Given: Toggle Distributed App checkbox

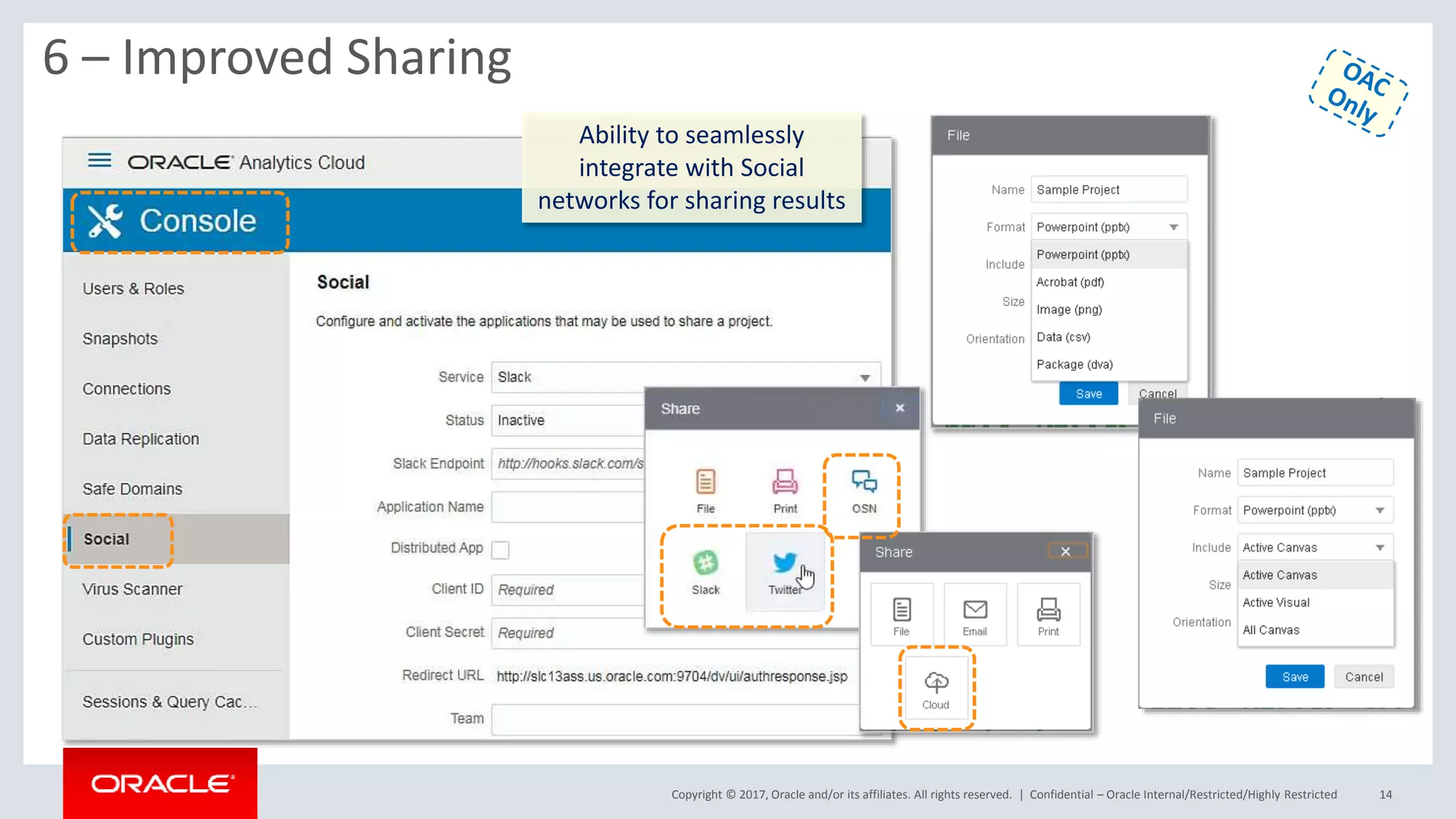Looking at the screenshot, I should pyautogui.click(x=500, y=550).
